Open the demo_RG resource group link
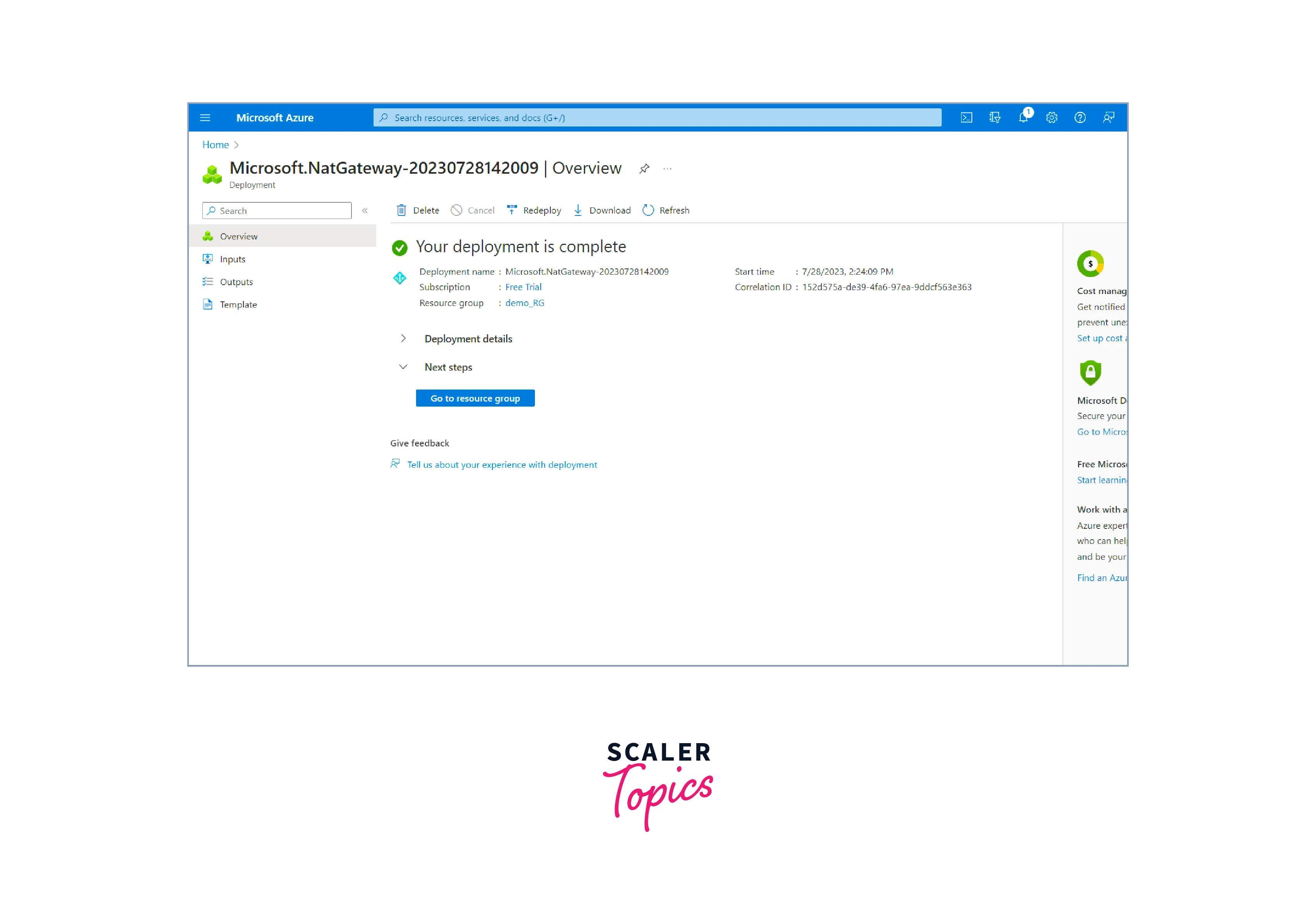The height and width of the screenshot is (906, 1316). click(524, 303)
